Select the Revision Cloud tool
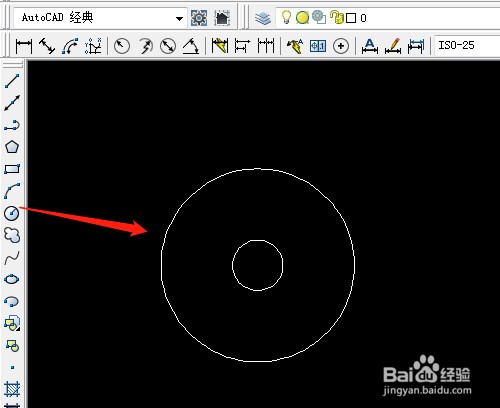Viewport: 500px width, 408px height. coord(12,235)
